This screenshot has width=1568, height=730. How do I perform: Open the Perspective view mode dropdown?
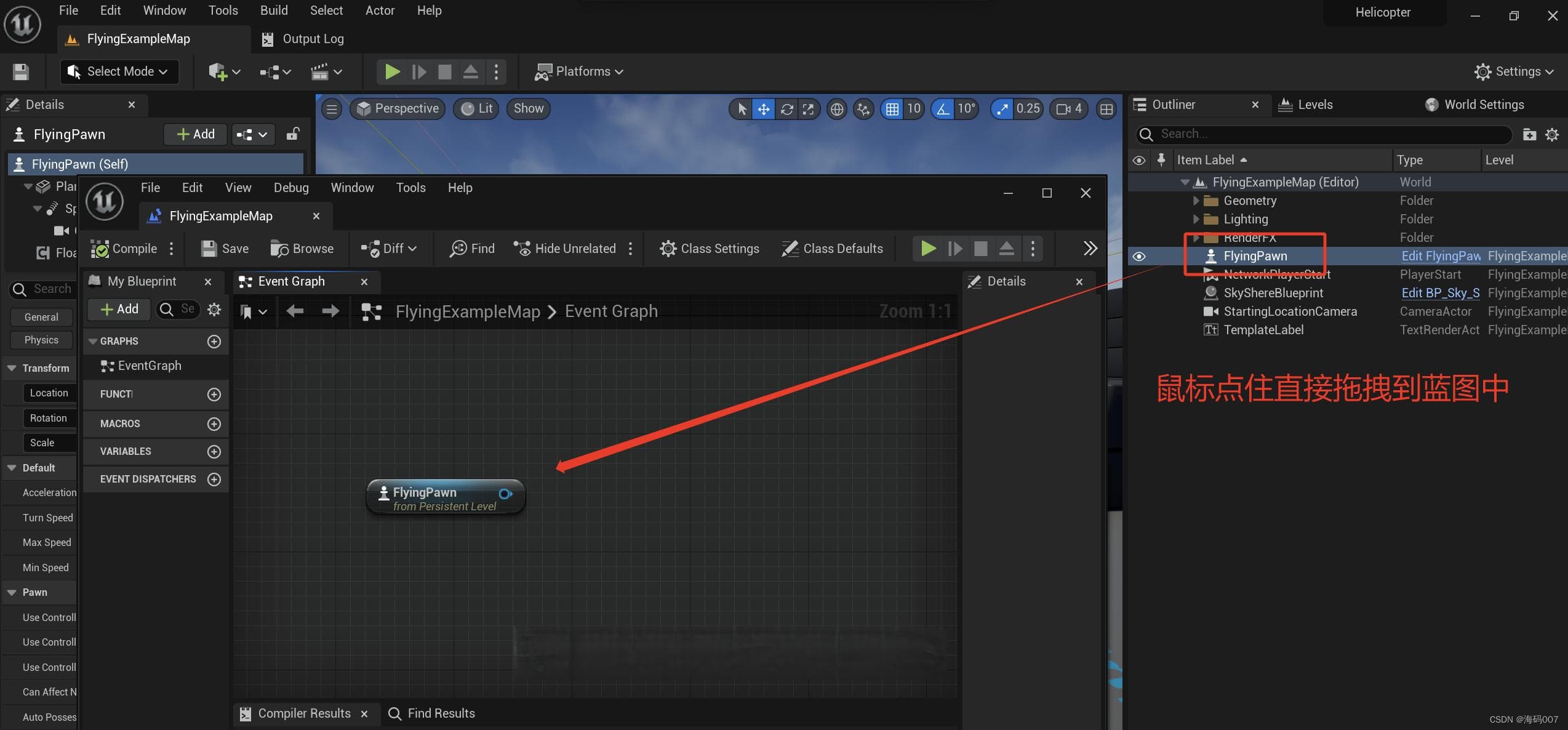pos(398,109)
